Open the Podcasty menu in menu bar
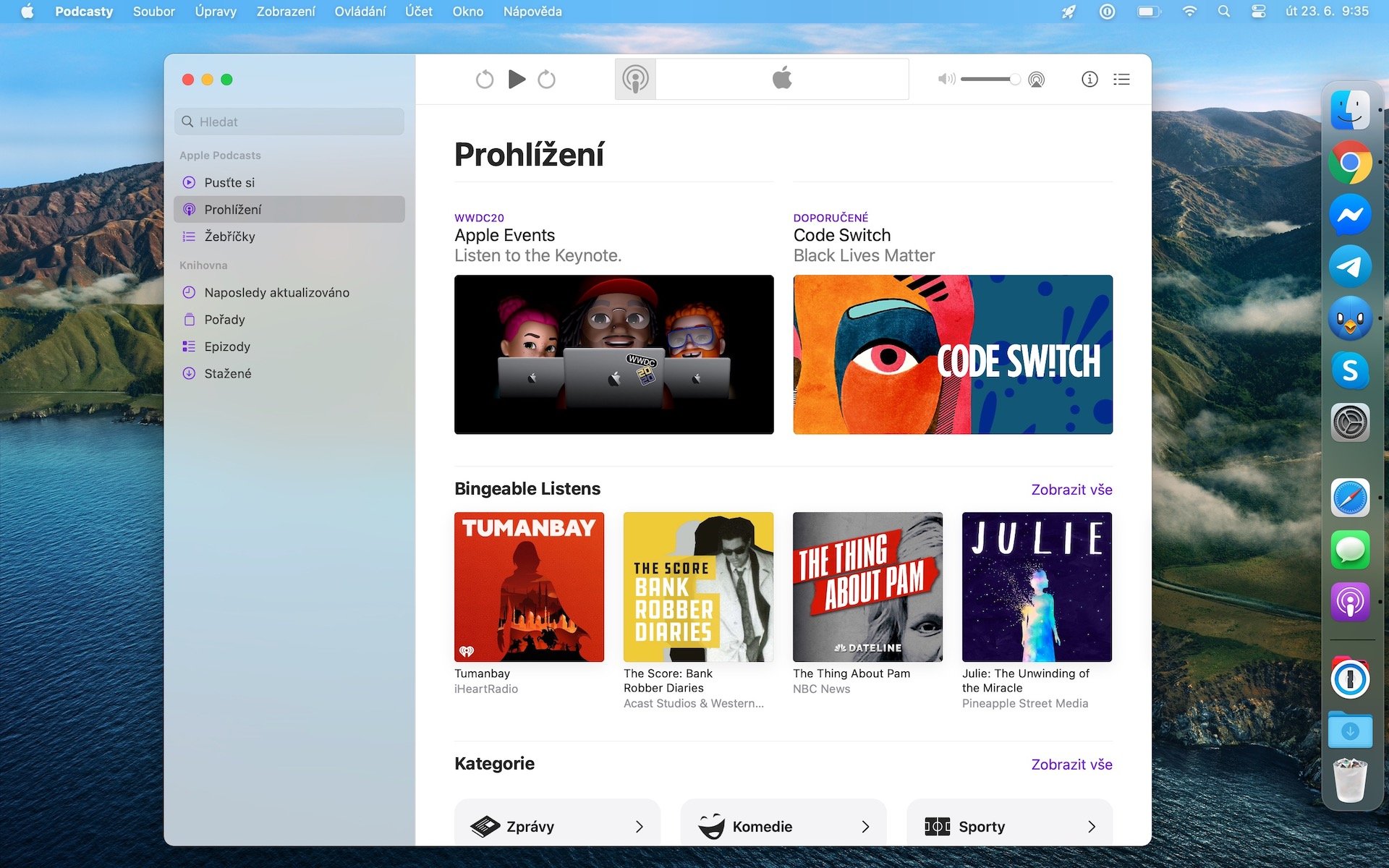The width and height of the screenshot is (1389, 868). click(84, 12)
